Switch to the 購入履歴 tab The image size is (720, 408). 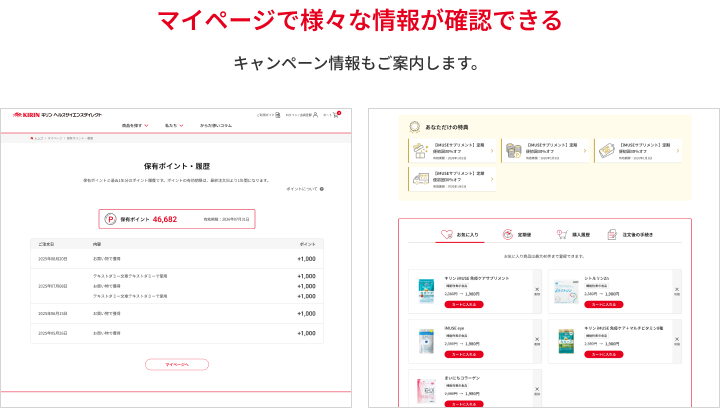[x=573, y=235]
